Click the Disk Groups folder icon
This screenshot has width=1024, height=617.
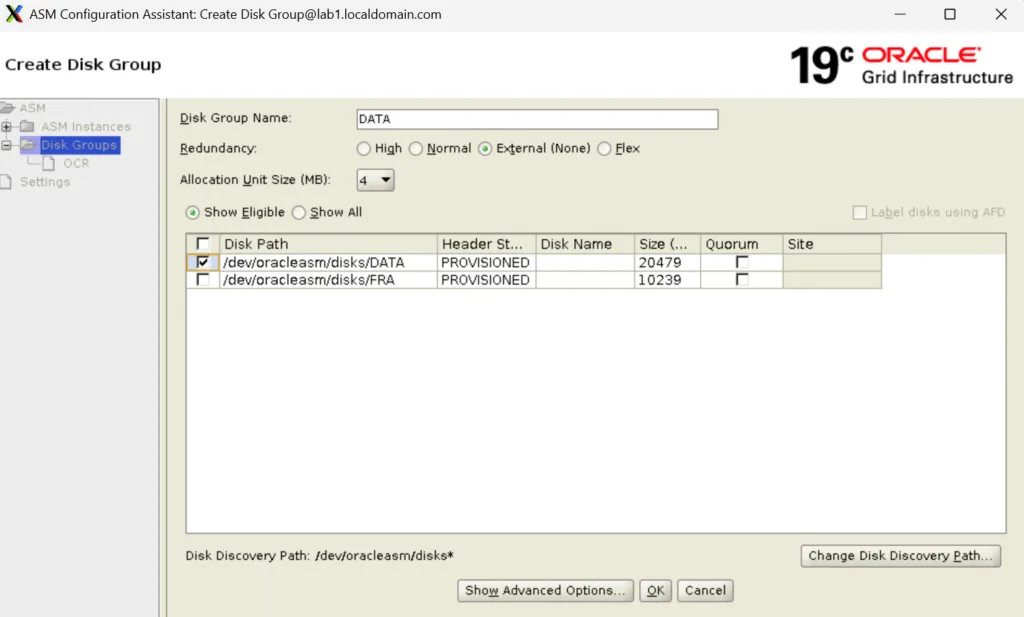coord(28,145)
